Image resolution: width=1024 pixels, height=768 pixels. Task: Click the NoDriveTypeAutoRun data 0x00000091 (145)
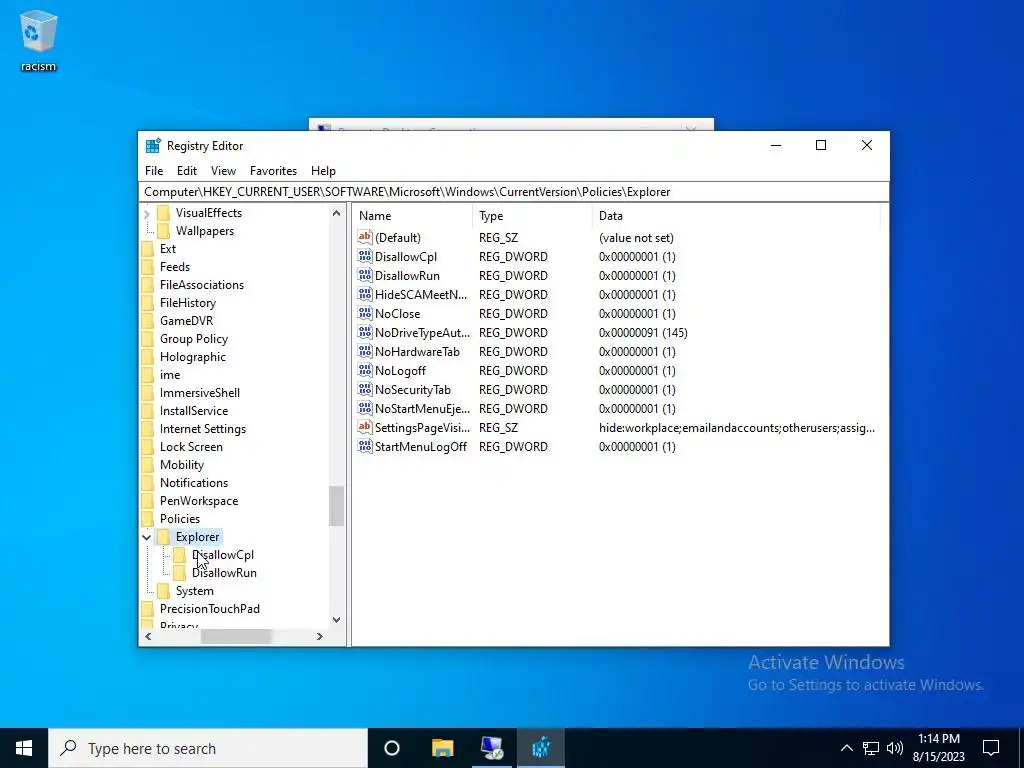[643, 333]
